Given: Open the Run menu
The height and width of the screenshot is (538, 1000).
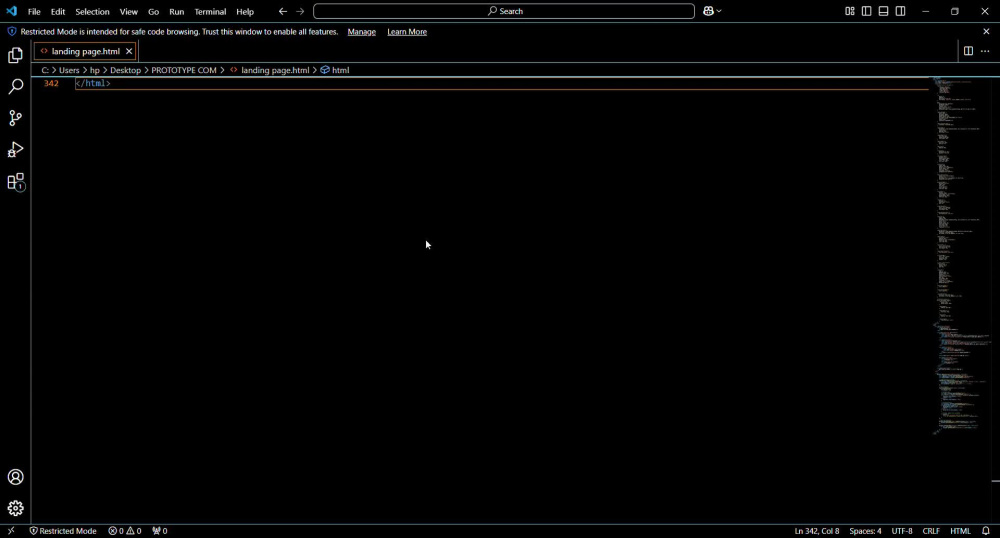Looking at the screenshot, I should tap(177, 11).
